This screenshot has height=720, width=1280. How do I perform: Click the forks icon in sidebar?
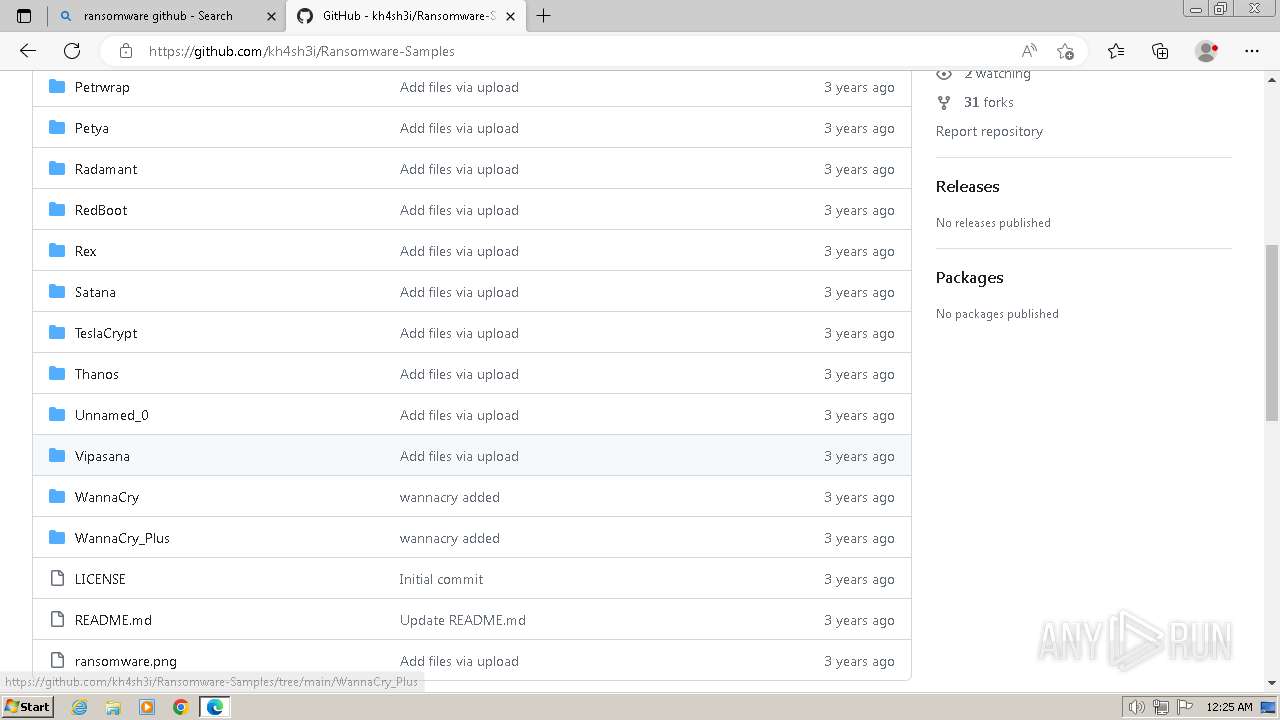943,102
